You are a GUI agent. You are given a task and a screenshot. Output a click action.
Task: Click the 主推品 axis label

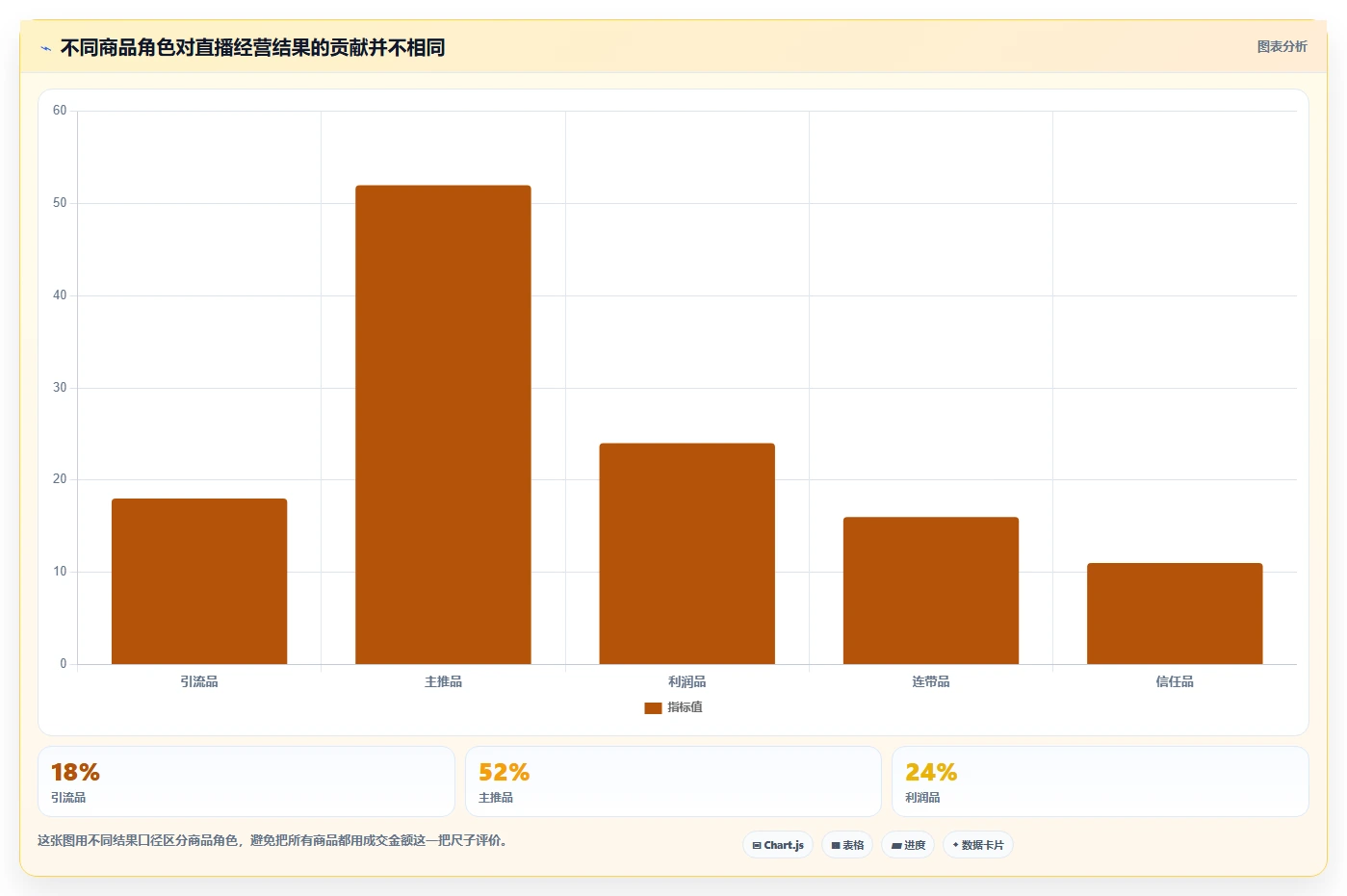(443, 681)
